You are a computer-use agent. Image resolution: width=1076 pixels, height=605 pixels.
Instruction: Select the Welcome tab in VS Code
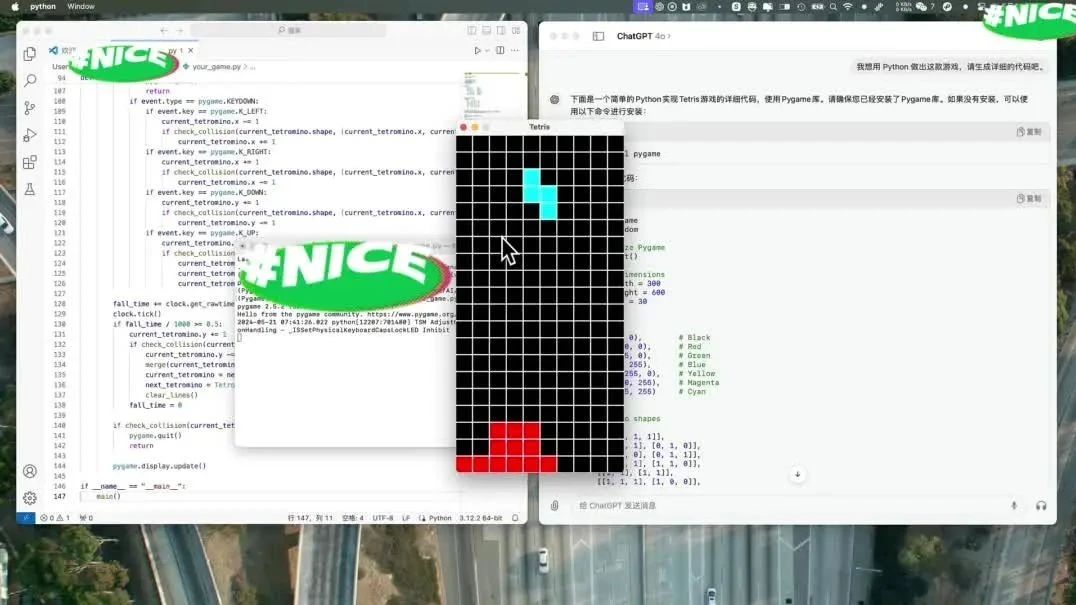(x=63, y=50)
